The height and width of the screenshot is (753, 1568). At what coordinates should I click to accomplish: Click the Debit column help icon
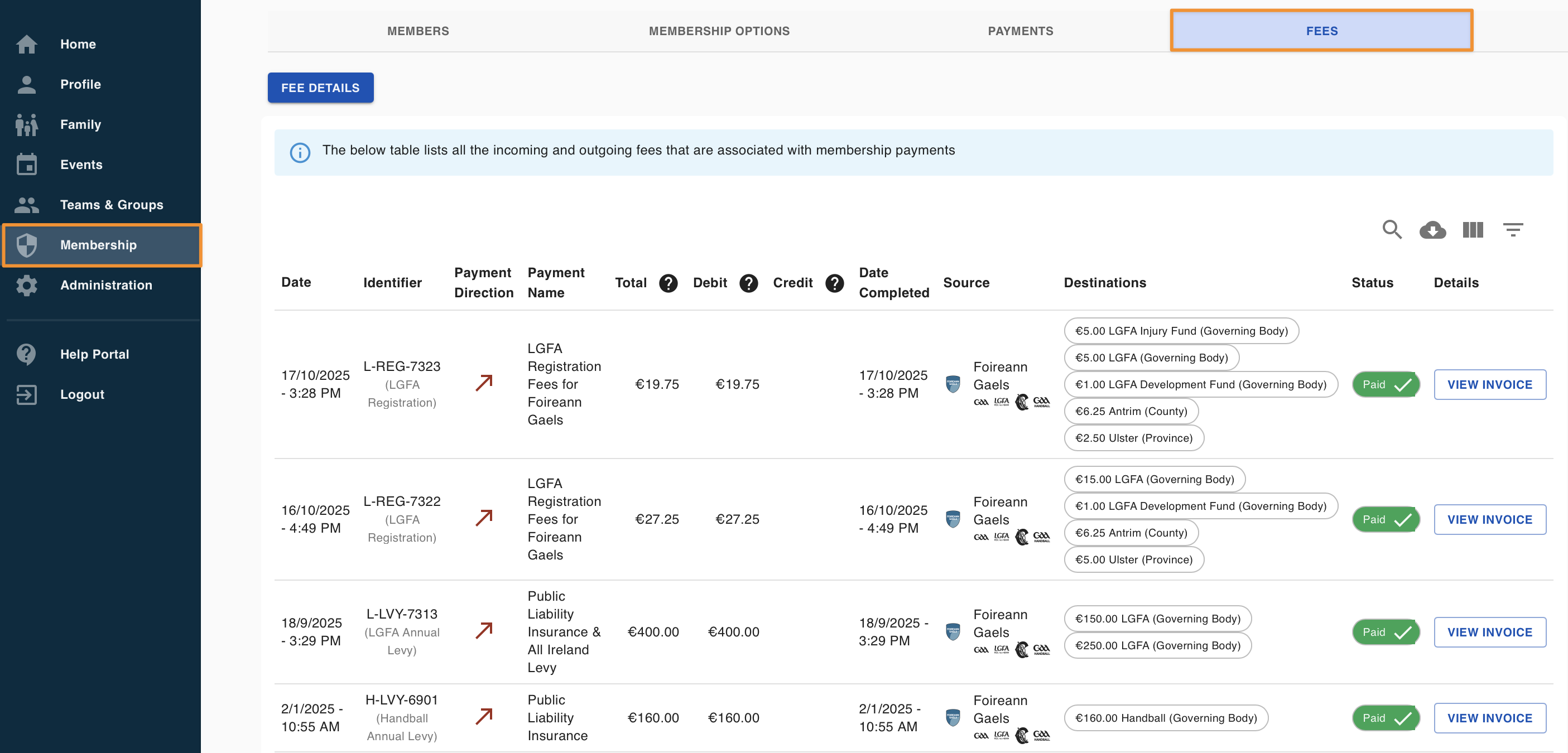click(x=748, y=283)
